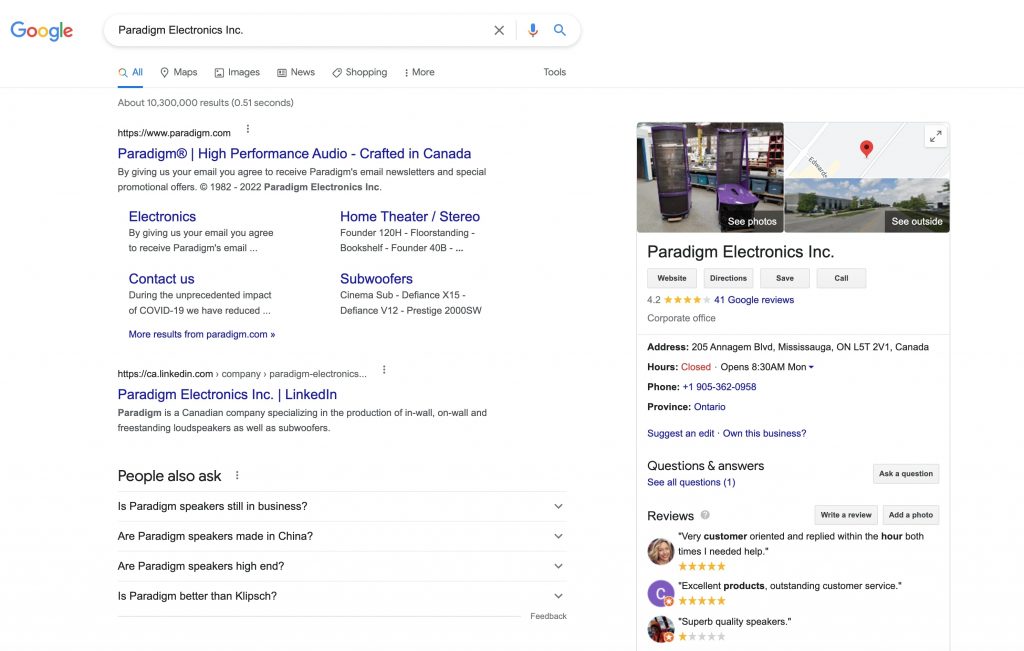This screenshot has width=1024, height=651.
Task: Click the red map pin marker
Action: [x=867, y=149]
